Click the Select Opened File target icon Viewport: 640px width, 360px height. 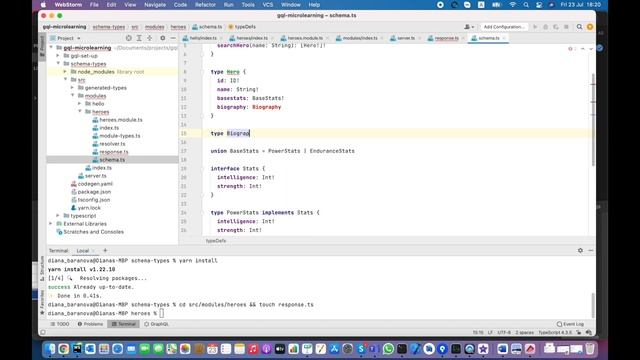click(129, 38)
